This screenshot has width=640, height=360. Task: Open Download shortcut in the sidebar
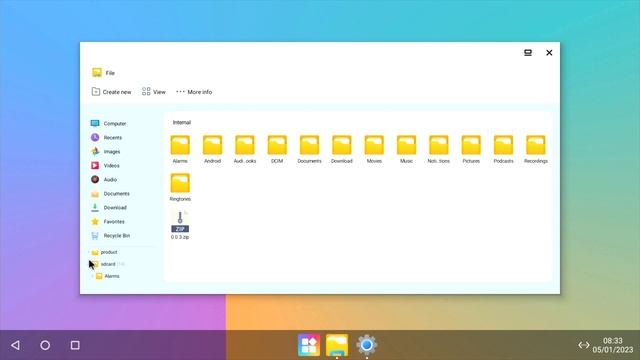pos(109,207)
